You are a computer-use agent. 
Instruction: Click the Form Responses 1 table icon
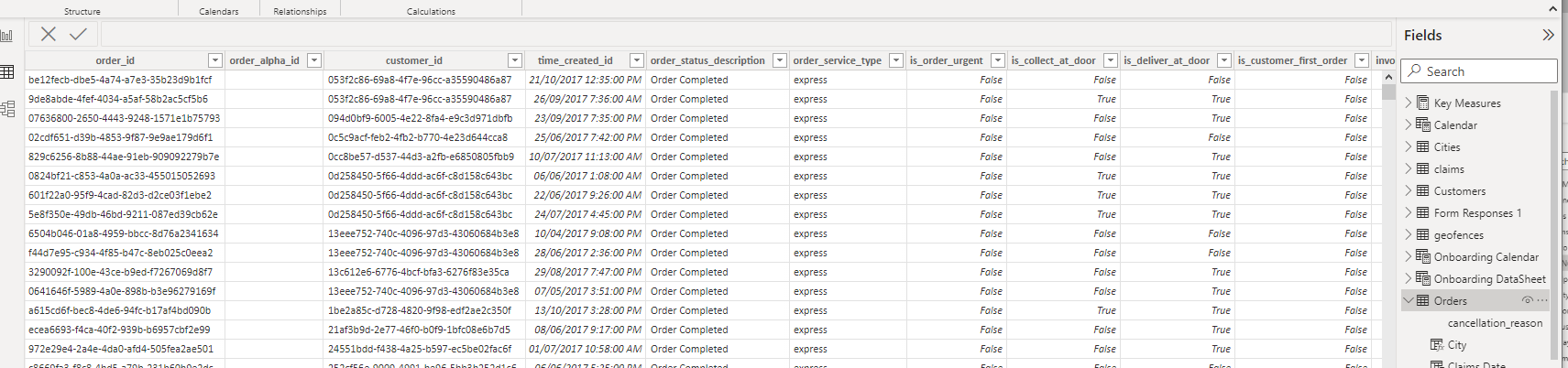point(1423,212)
